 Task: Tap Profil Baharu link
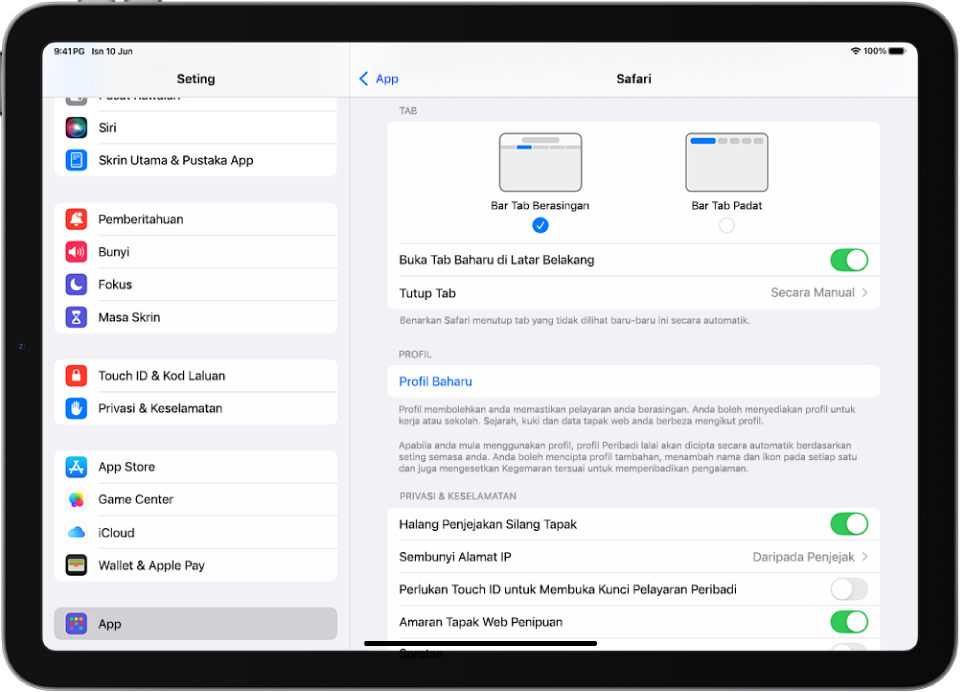tap(435, 382)
